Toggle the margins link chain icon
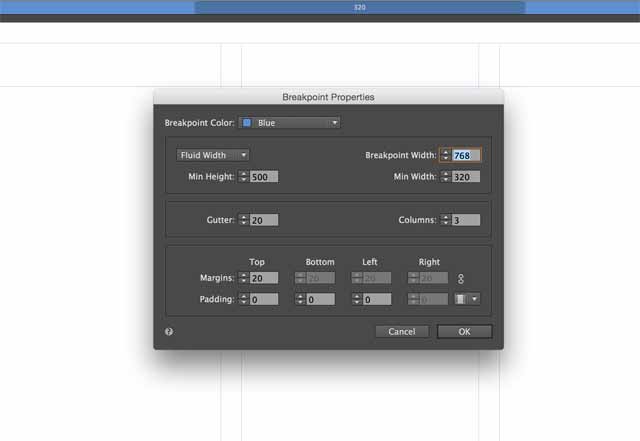This screenshot has height=441, width=640. 461,278
